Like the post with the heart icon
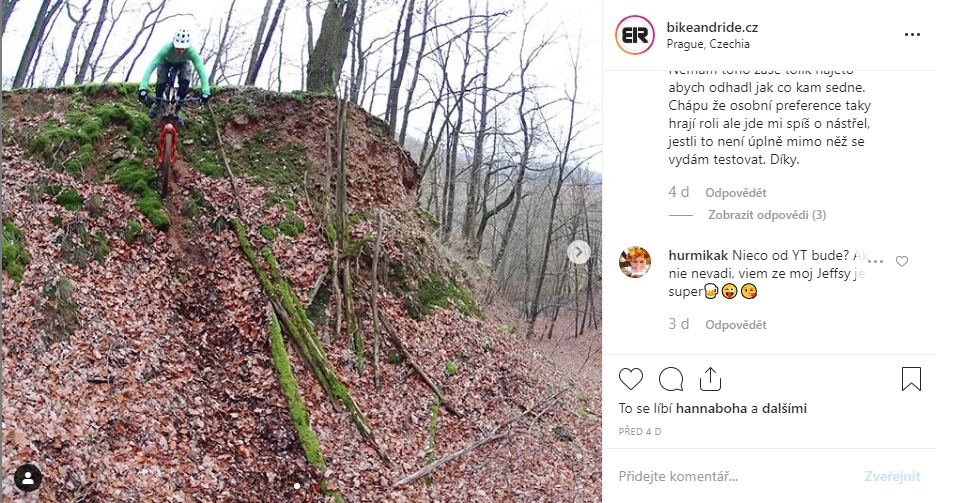Image resolution: width=960 pixels, height=503 pixels. pos(631,379)
